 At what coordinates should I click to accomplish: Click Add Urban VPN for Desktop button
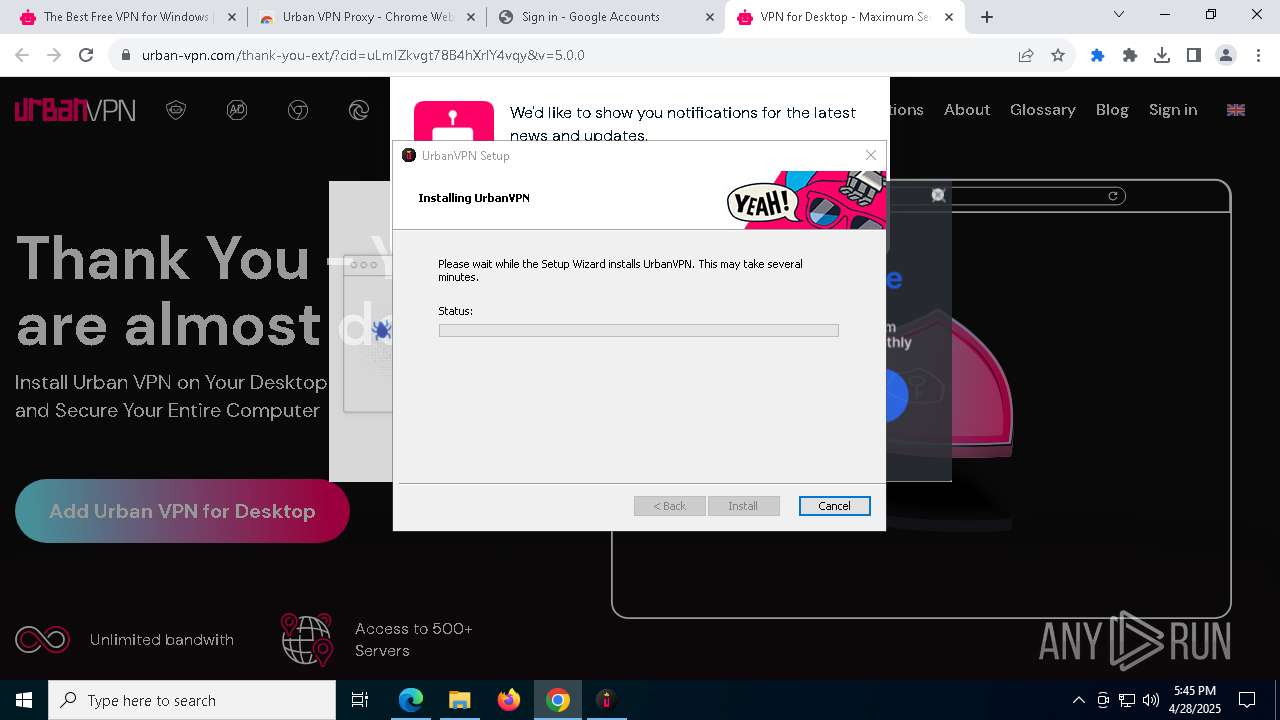point(182,511)
